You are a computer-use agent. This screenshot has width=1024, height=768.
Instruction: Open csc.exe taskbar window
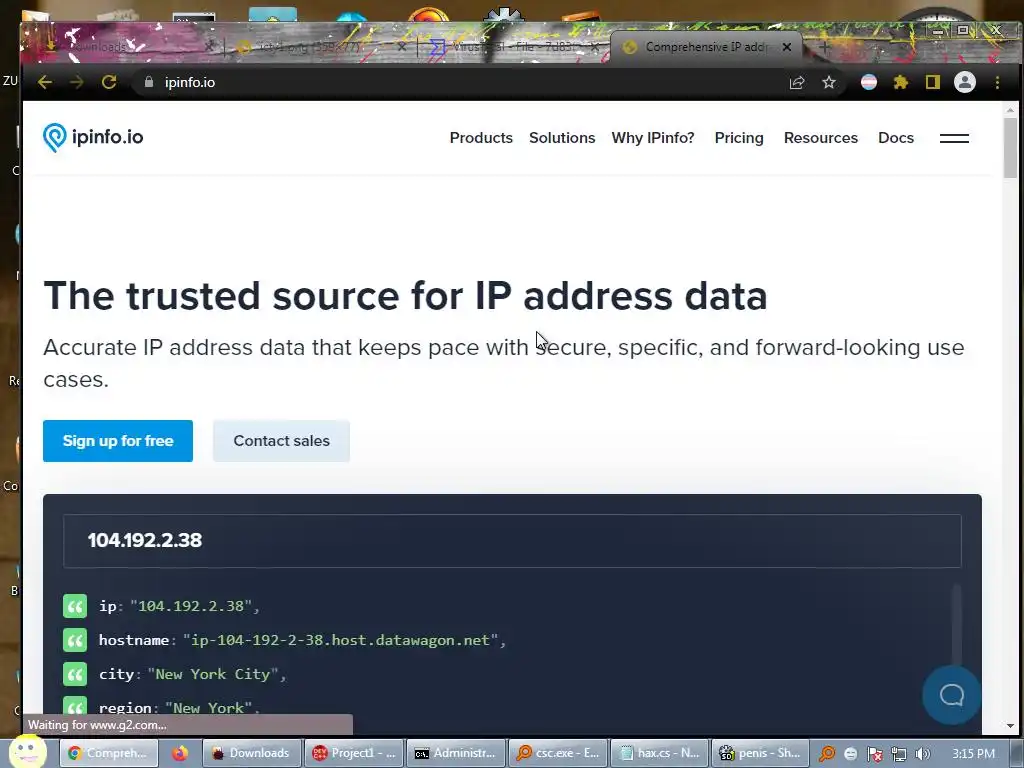[x=558, y=753]
